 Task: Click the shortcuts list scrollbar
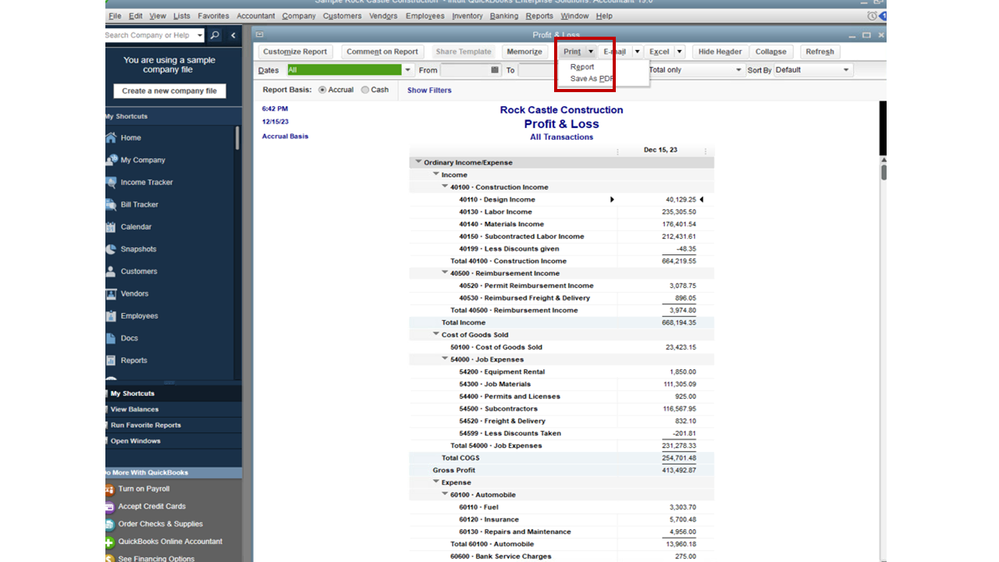coord(237,138)
